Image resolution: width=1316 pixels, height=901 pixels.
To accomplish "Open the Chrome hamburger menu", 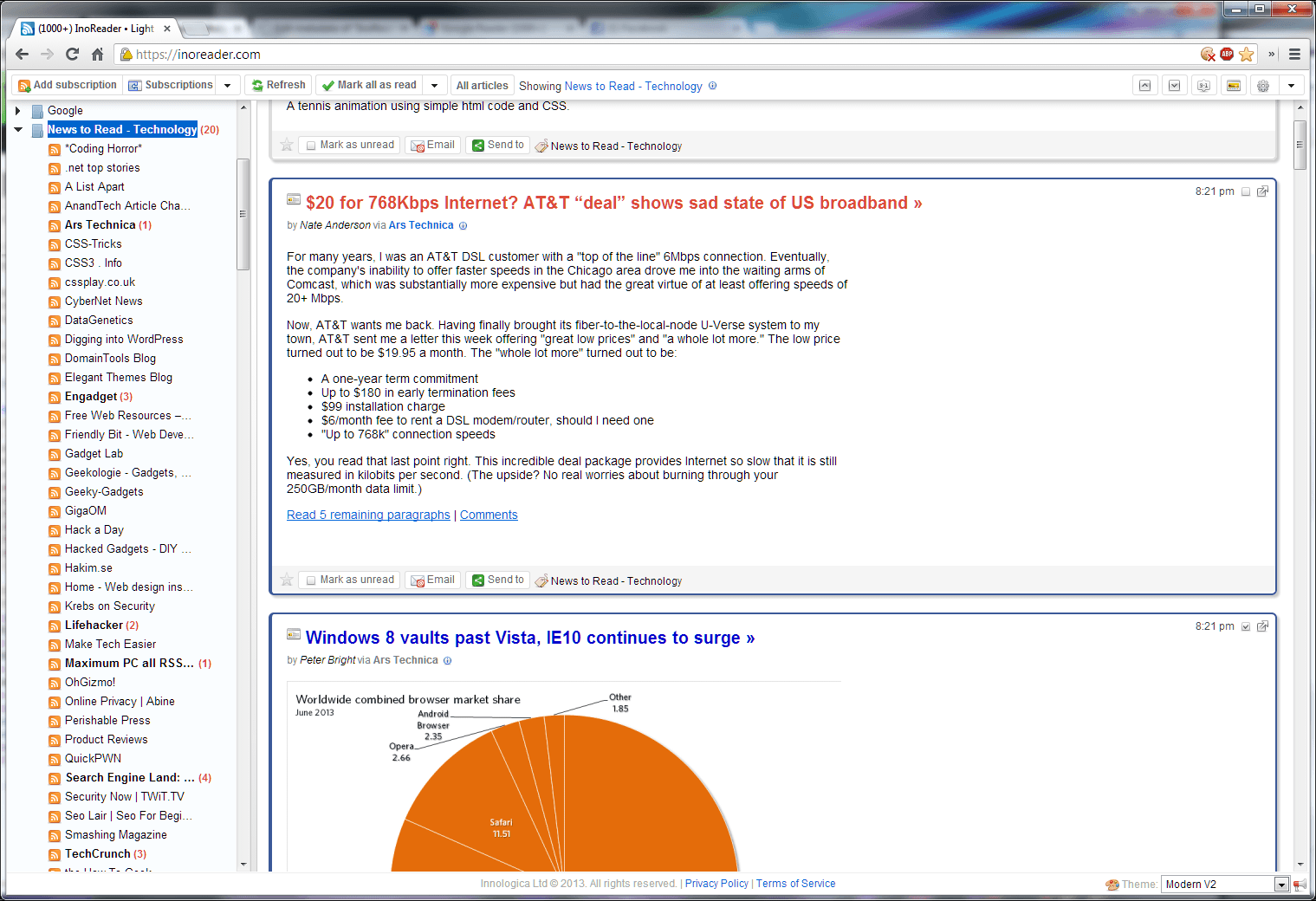I will (x=1294, y=54).
